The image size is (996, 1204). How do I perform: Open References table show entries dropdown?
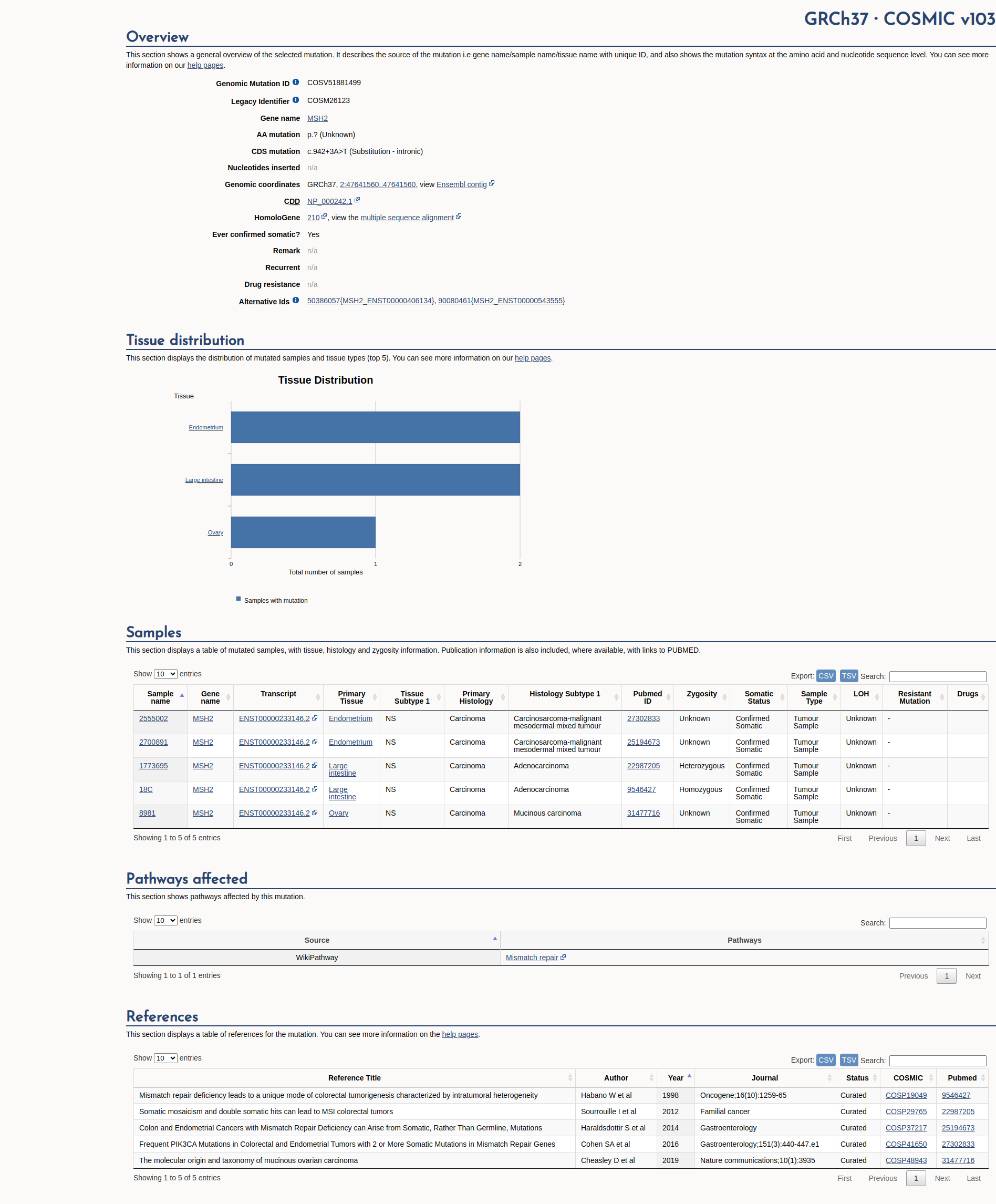165,1058
